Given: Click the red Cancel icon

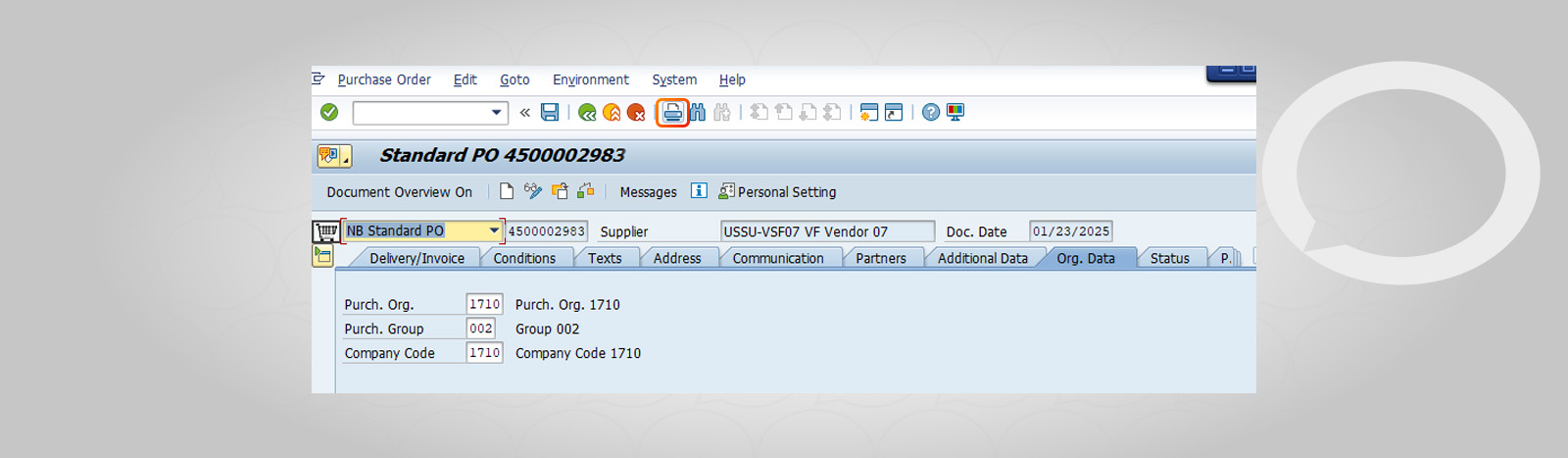Looking at the screenshot, I should 636,113.
